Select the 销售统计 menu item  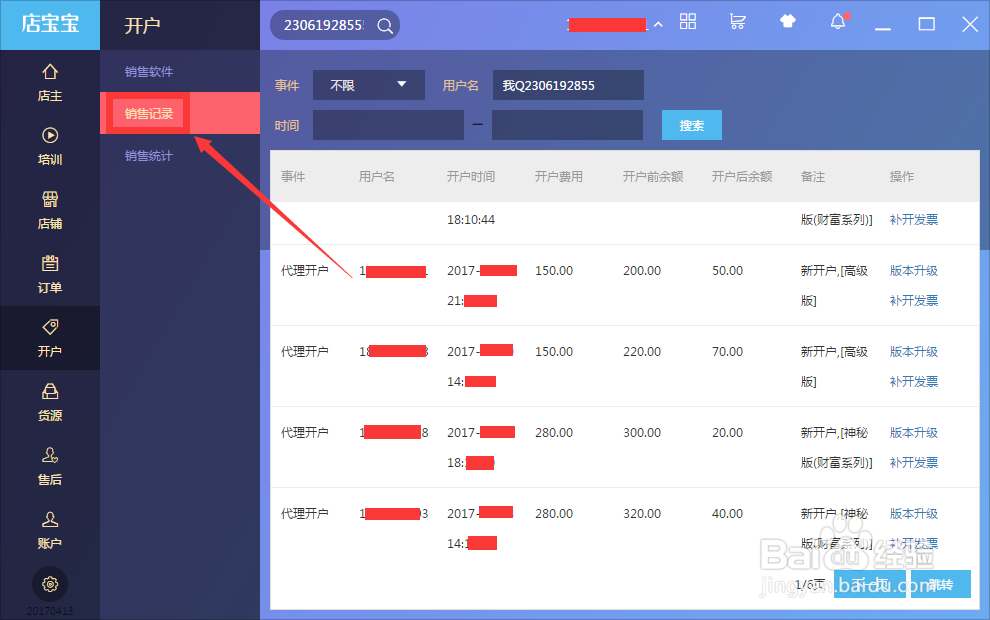(149, 155)
